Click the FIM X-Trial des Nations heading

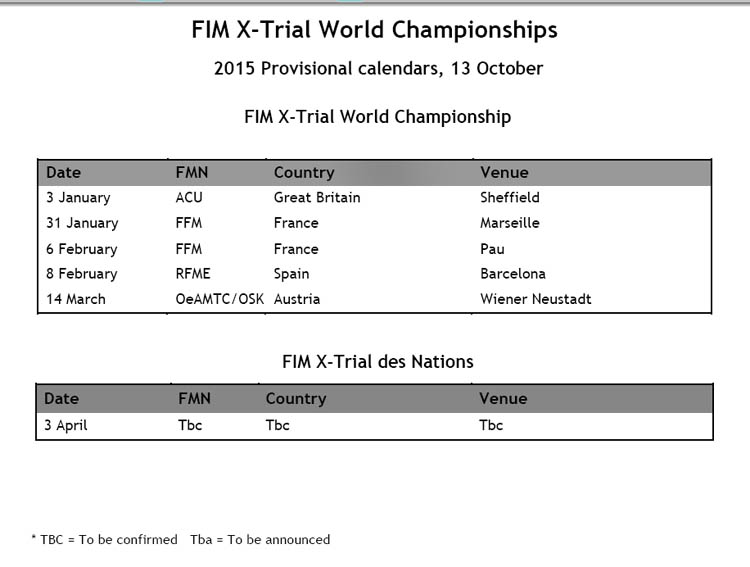[x=378, y=362]
